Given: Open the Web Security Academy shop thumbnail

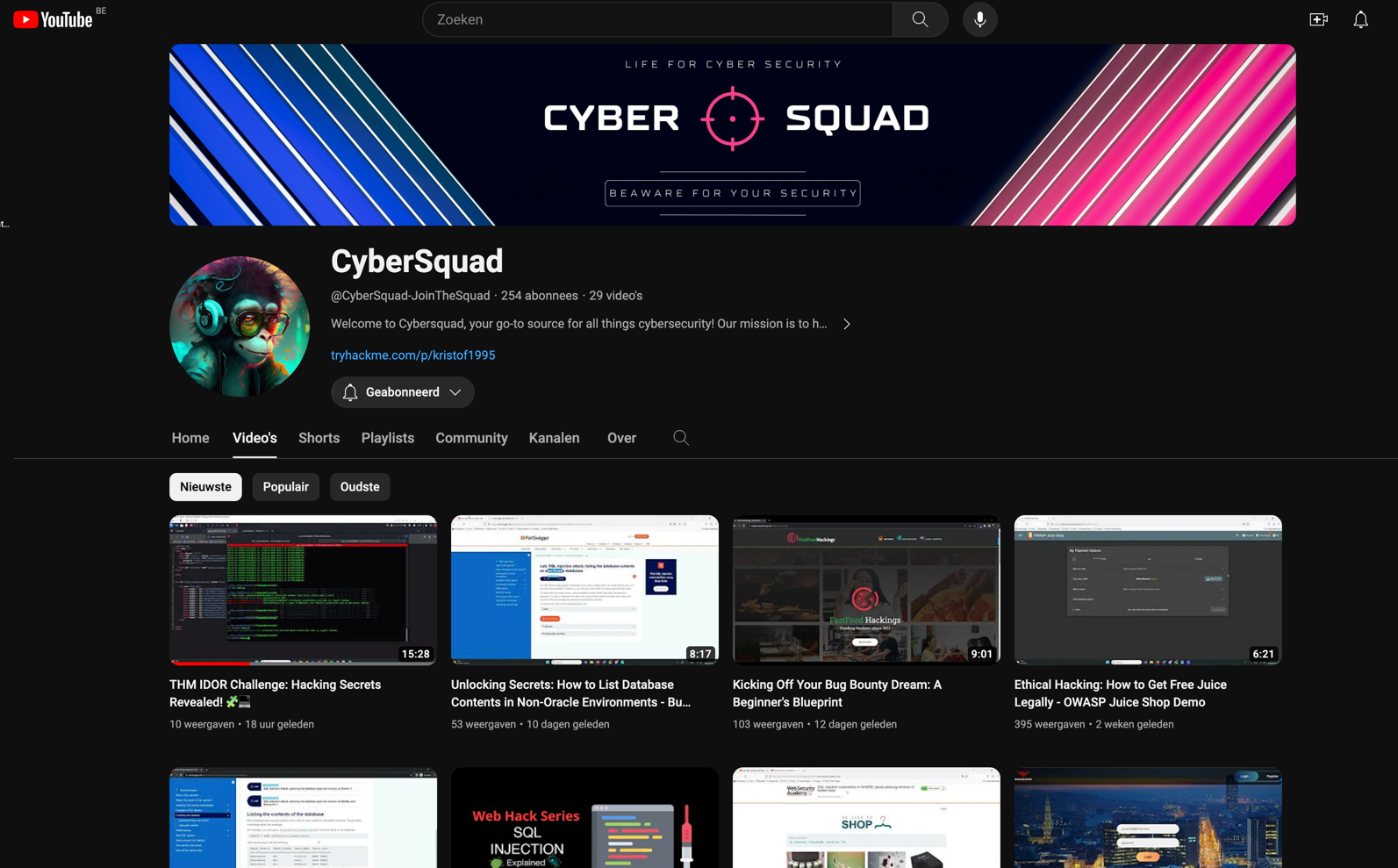Looking at the screenshot, I should 866,818.
